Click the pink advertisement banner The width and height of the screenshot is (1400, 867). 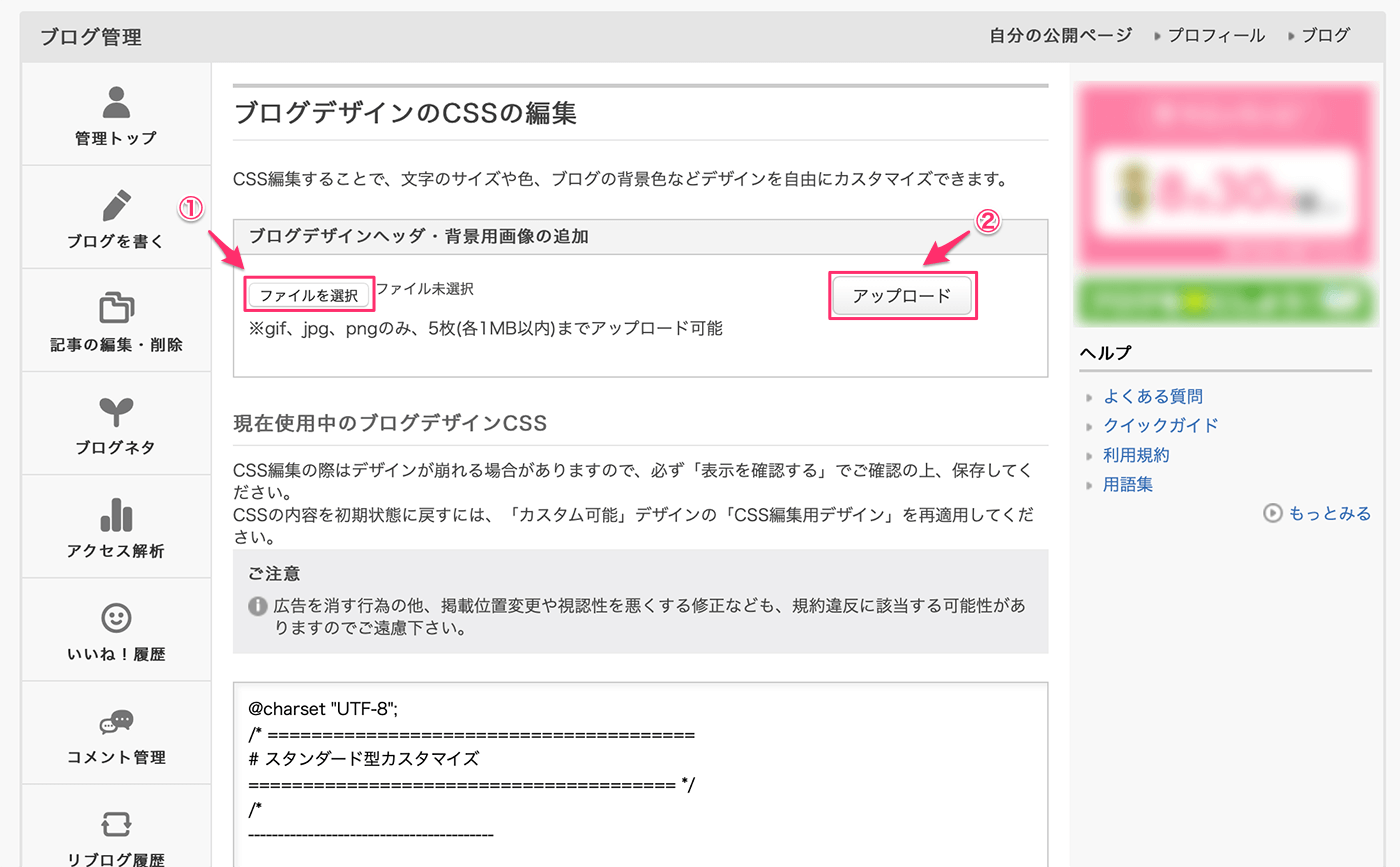click(x=1226, y=176)
